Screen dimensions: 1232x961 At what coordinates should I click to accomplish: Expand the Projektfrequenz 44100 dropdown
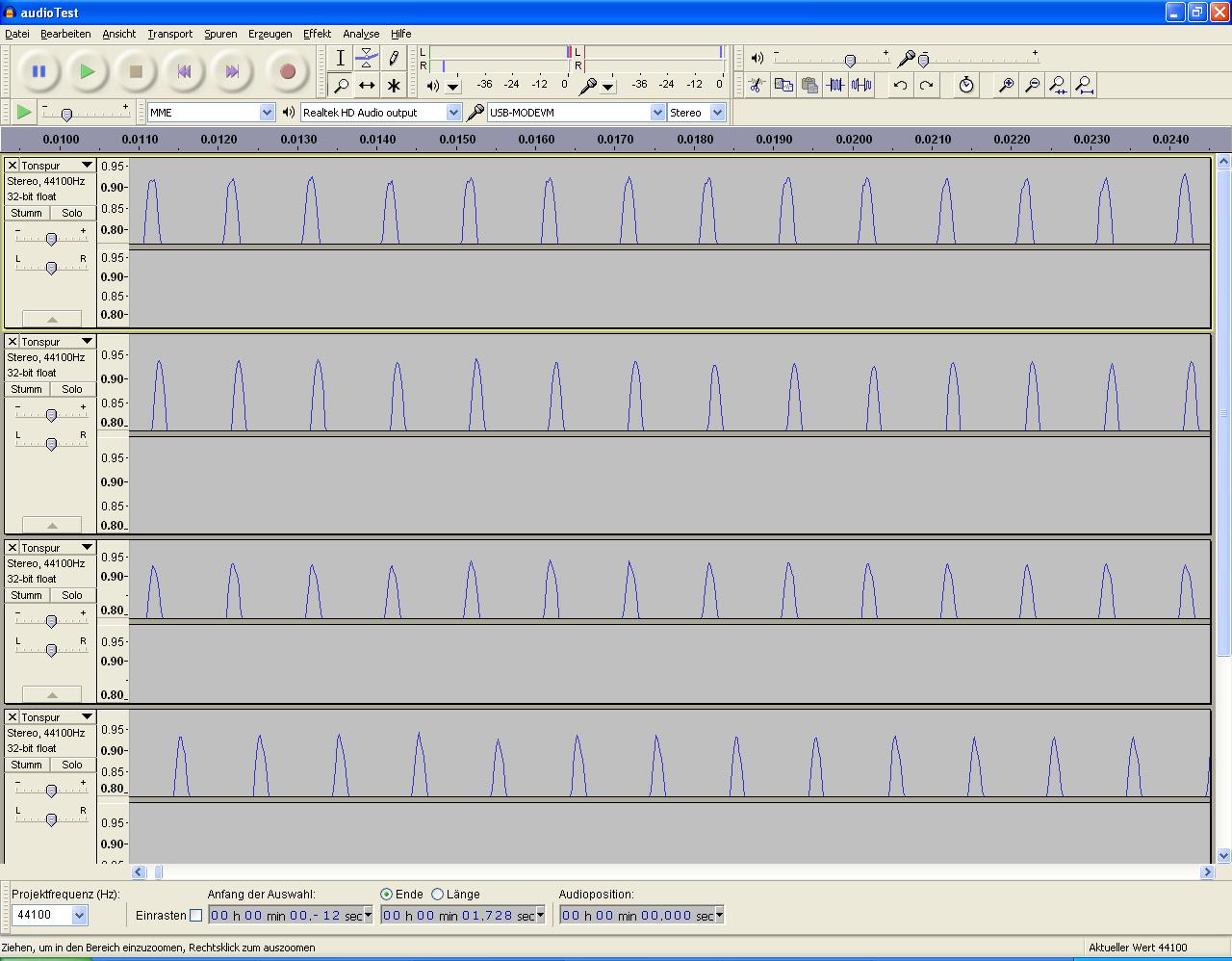(79, 915)
